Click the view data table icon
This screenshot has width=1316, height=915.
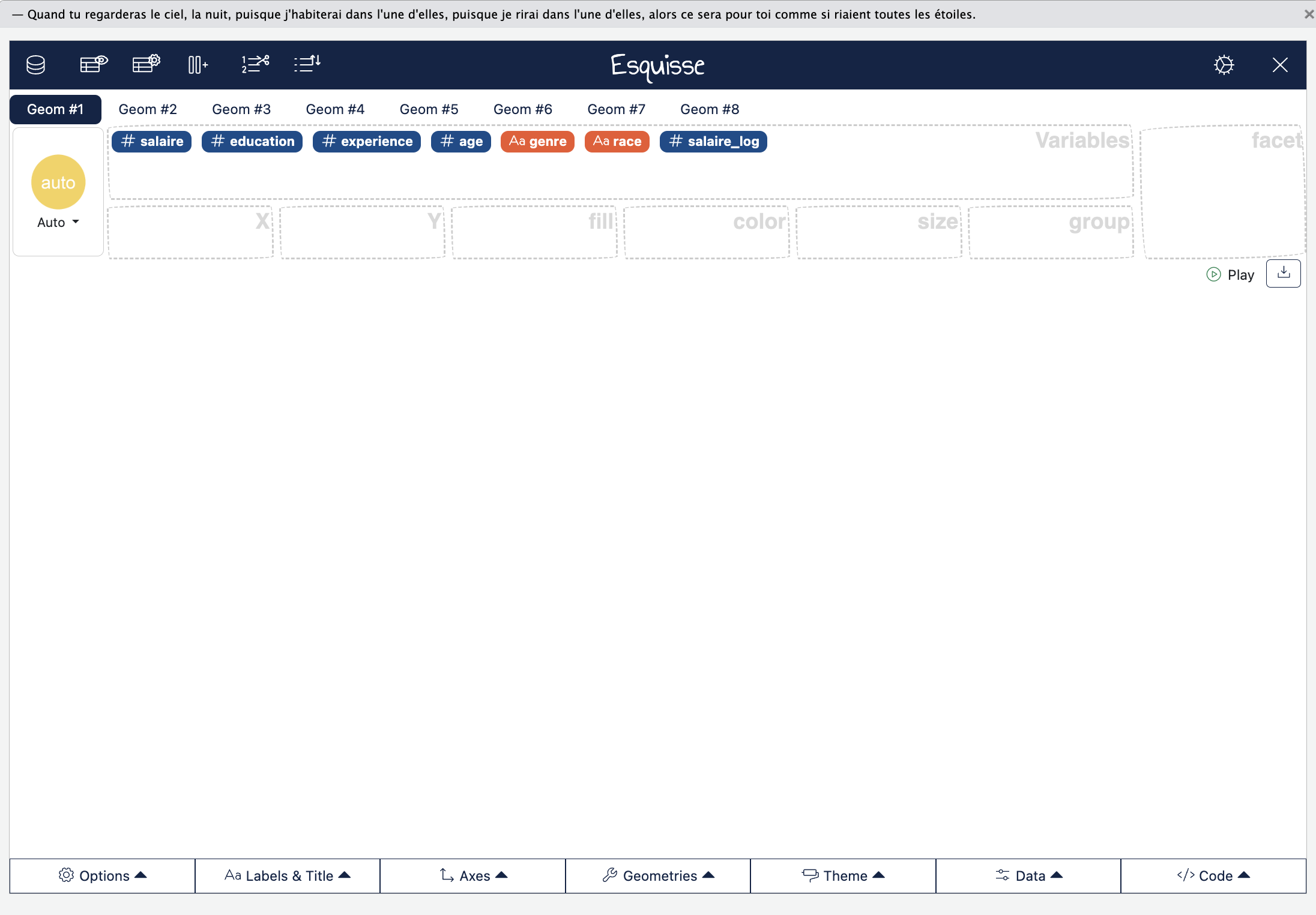point(93,64)
